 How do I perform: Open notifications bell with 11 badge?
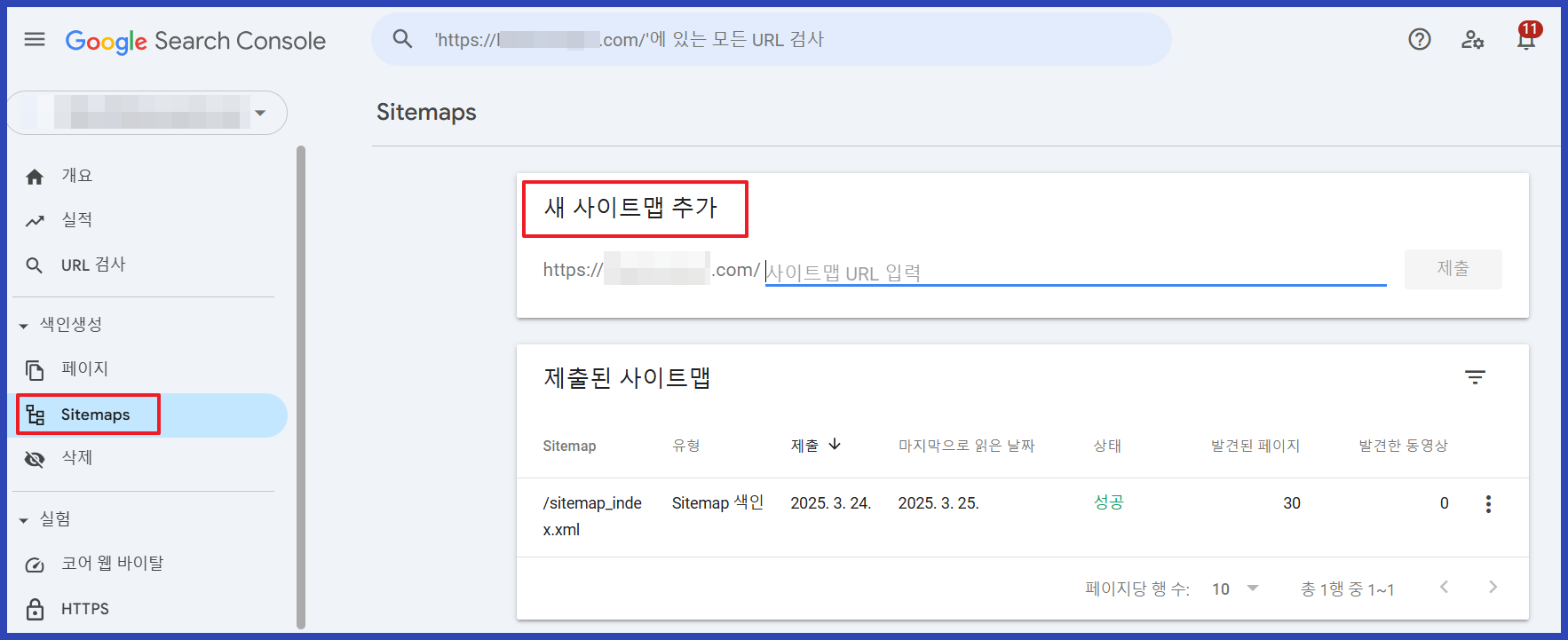1527,37
